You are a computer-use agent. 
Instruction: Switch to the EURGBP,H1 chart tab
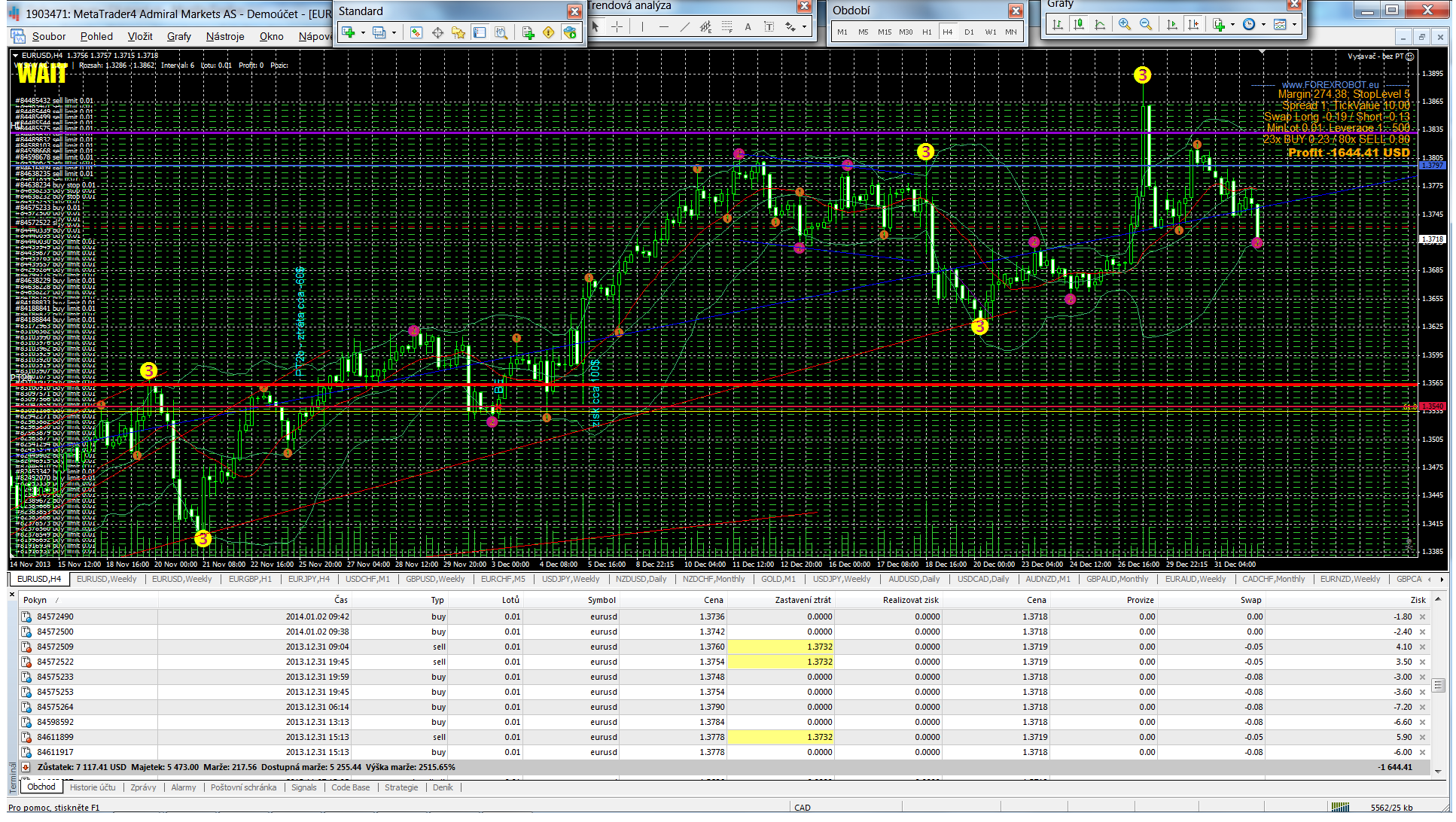[250, 579]
